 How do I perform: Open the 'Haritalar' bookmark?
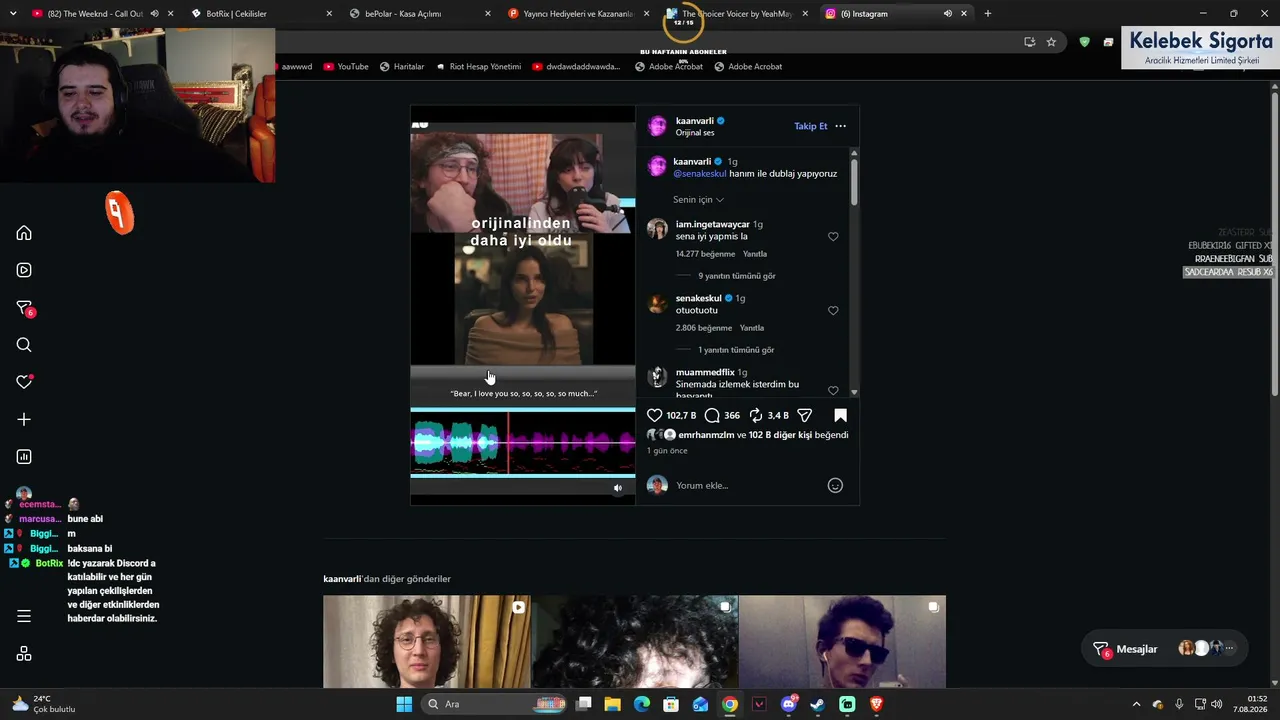402,67
